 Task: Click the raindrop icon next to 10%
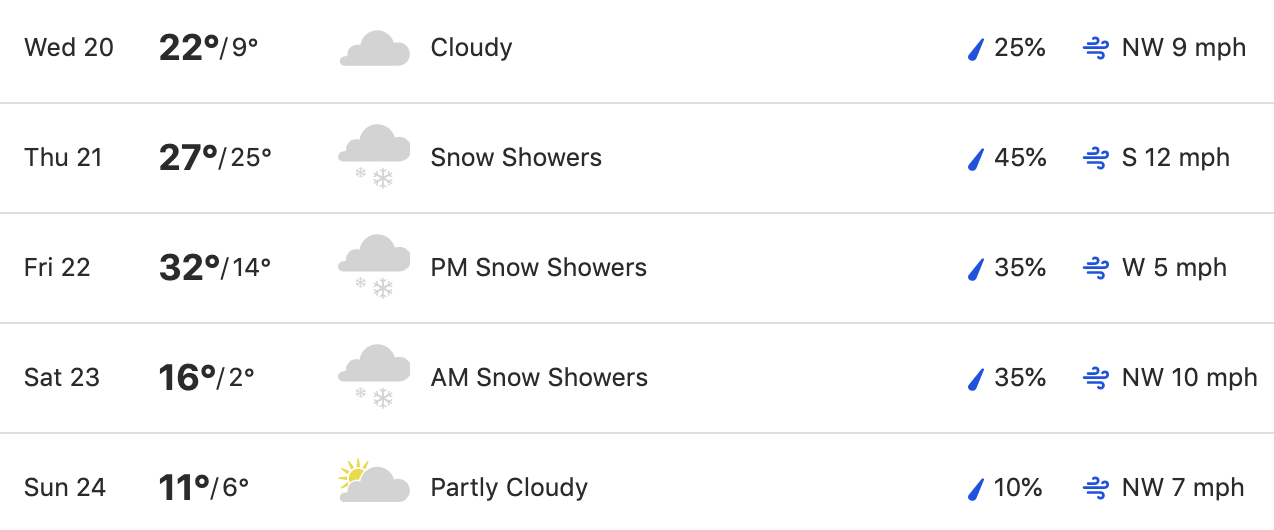point(976,488)
